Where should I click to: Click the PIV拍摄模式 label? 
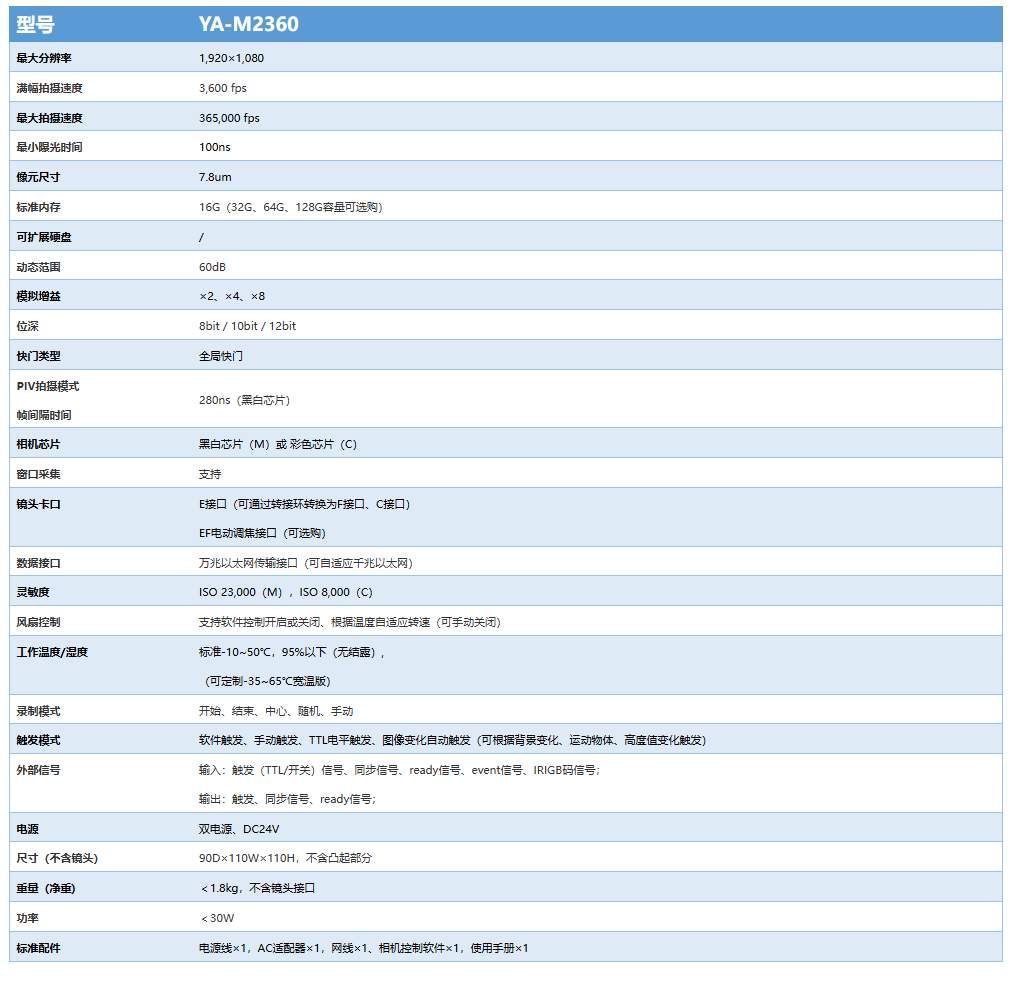(x=48, y=386)
